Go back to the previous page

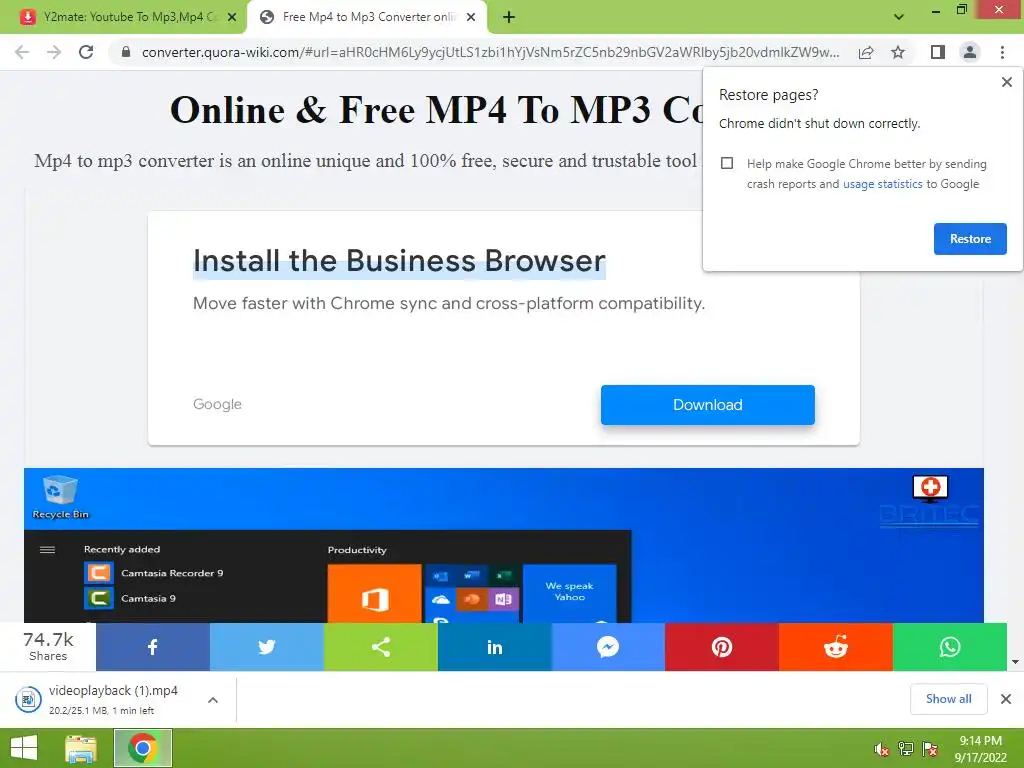[x=22, y=52]
